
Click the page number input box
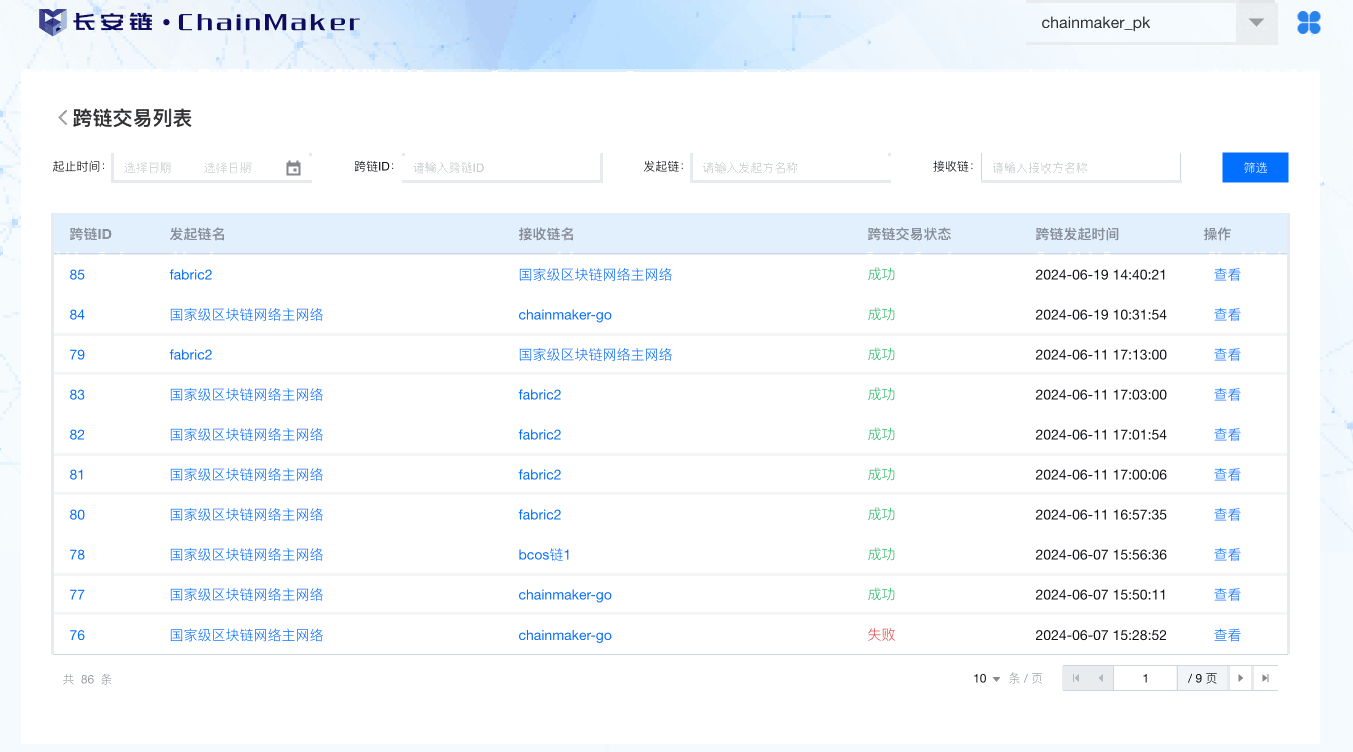coord(1145,678)
